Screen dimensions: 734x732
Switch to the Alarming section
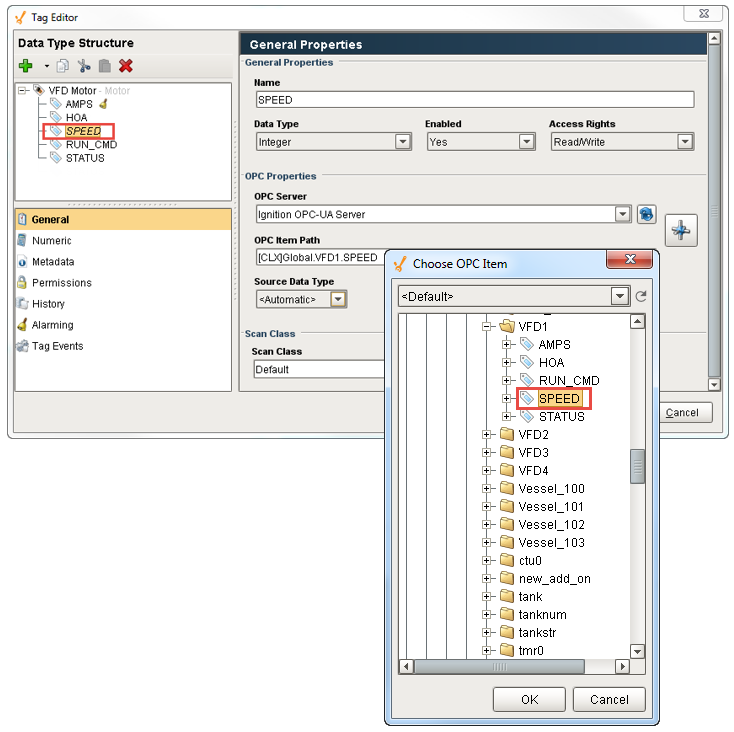[x=52, y=325]
